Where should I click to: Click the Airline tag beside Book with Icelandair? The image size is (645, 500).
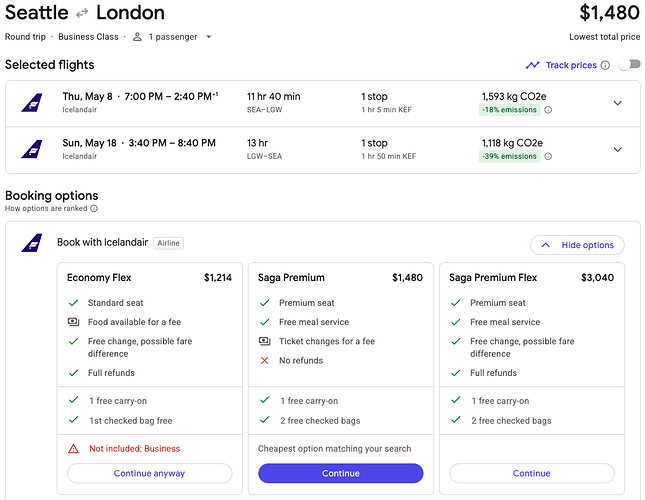(168, 243)
